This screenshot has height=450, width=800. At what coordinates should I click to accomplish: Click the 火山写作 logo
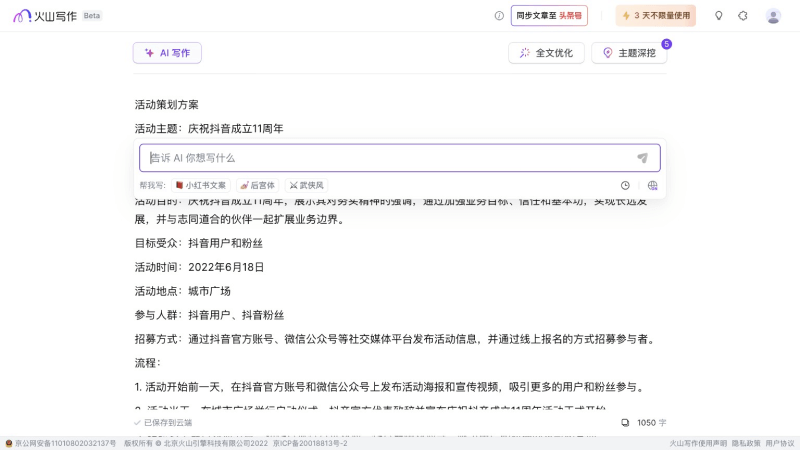pyautogui.click(x=47, y=16)
